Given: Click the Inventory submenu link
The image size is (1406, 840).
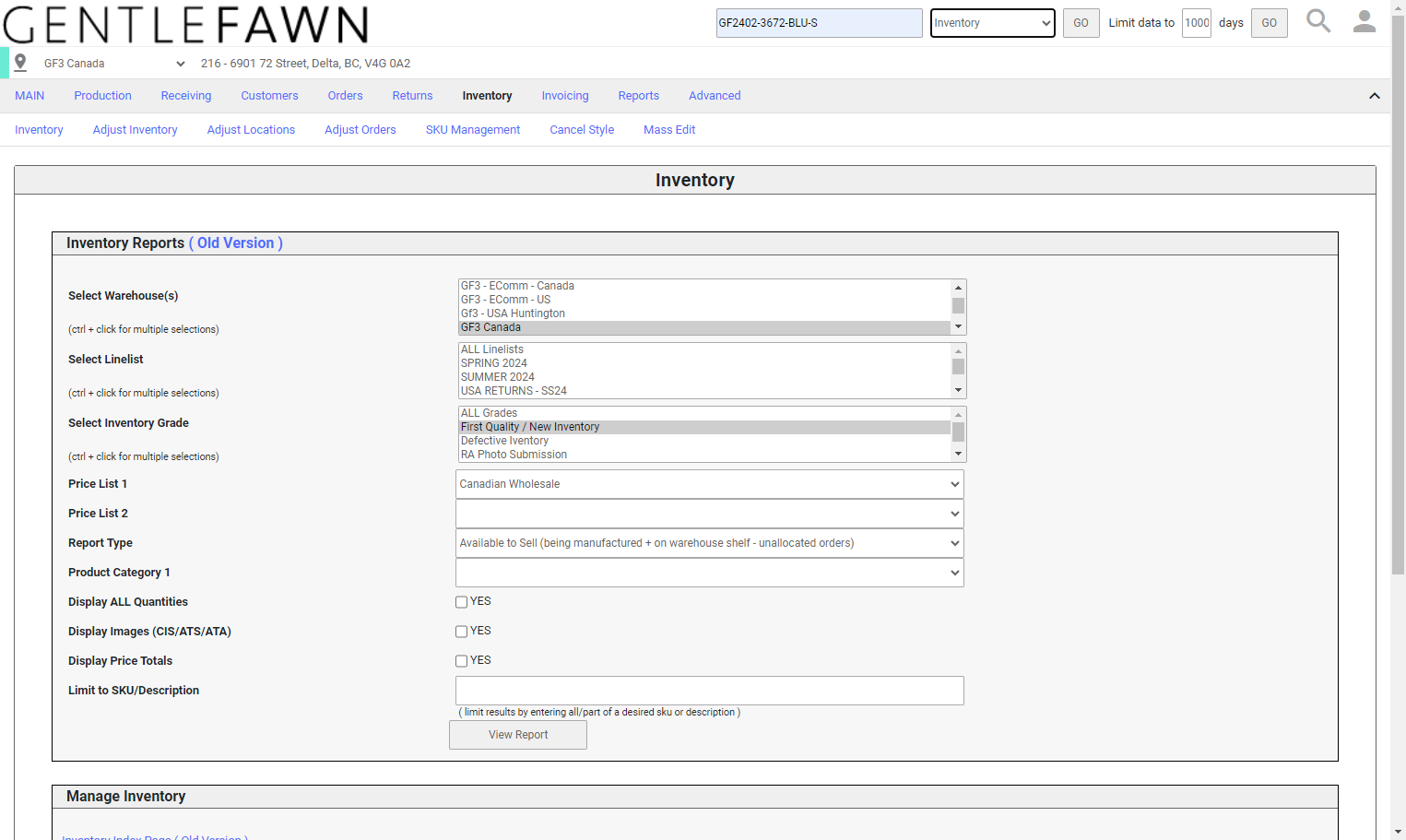Looking at the screenshot, I should coord(39,130).
